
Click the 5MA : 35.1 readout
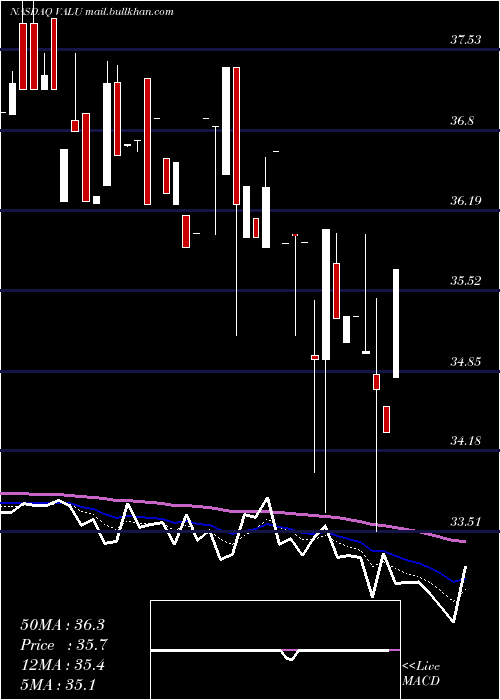tap(58, 684)
